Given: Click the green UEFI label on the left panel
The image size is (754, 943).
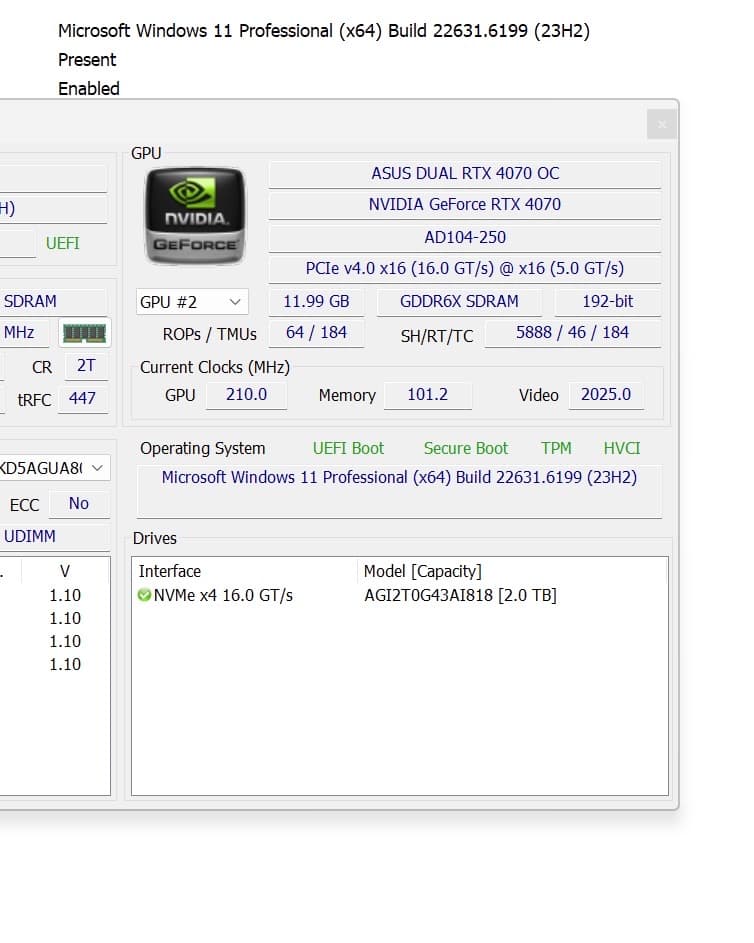Looking at the screenshot, I should 63,244.
